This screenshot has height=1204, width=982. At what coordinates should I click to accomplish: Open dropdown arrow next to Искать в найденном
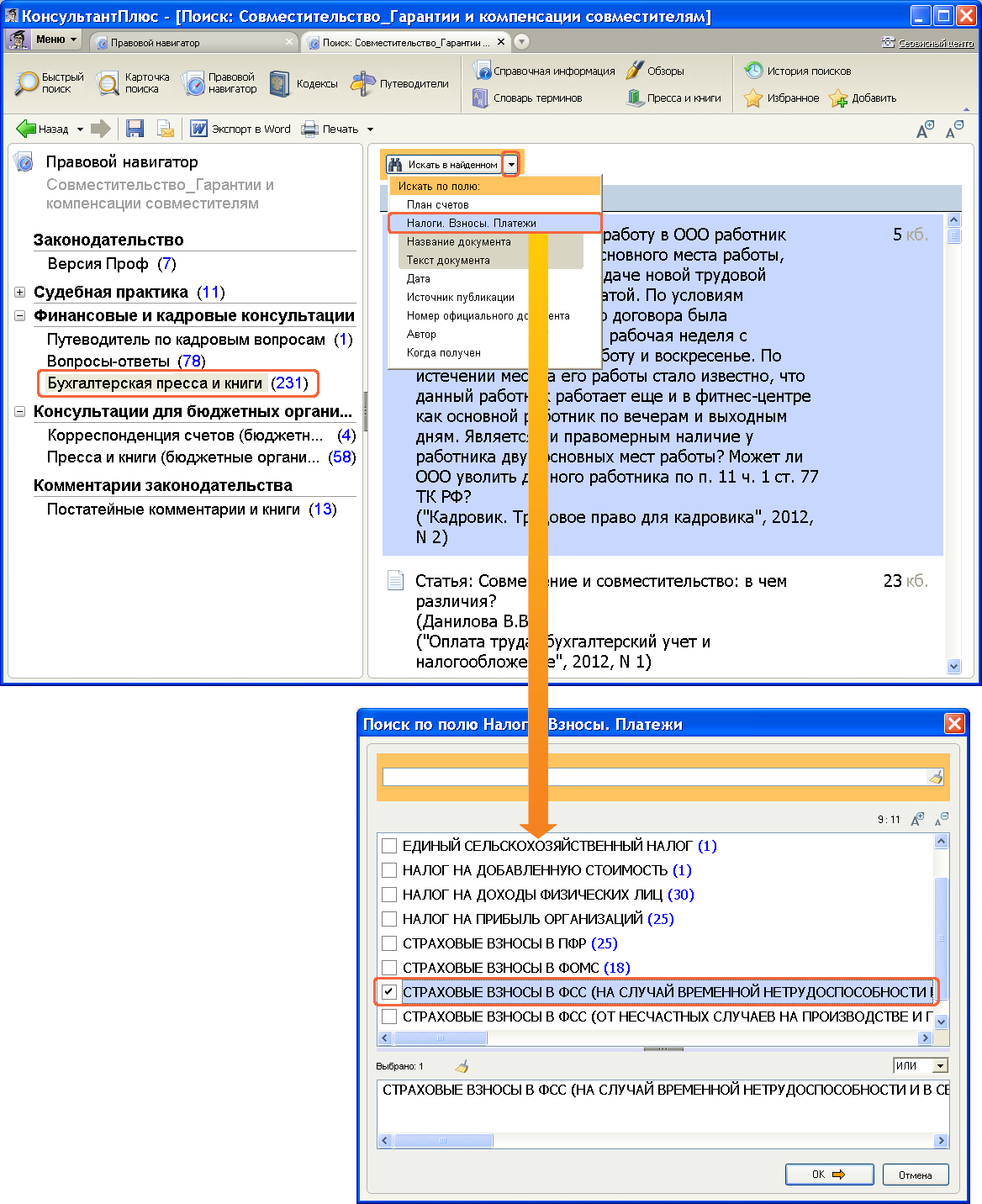pos(511,165)
